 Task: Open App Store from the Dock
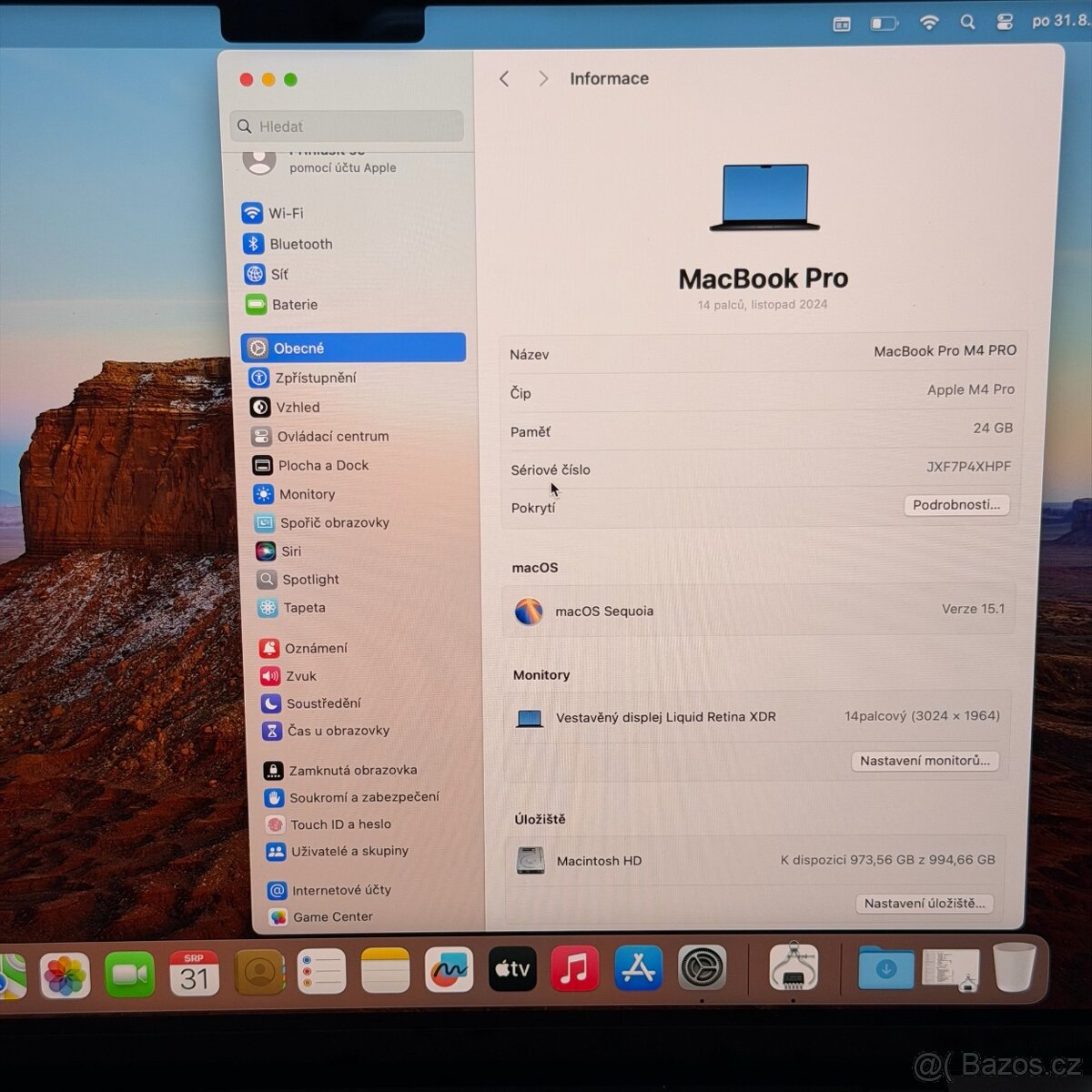[x=639, y=968]
